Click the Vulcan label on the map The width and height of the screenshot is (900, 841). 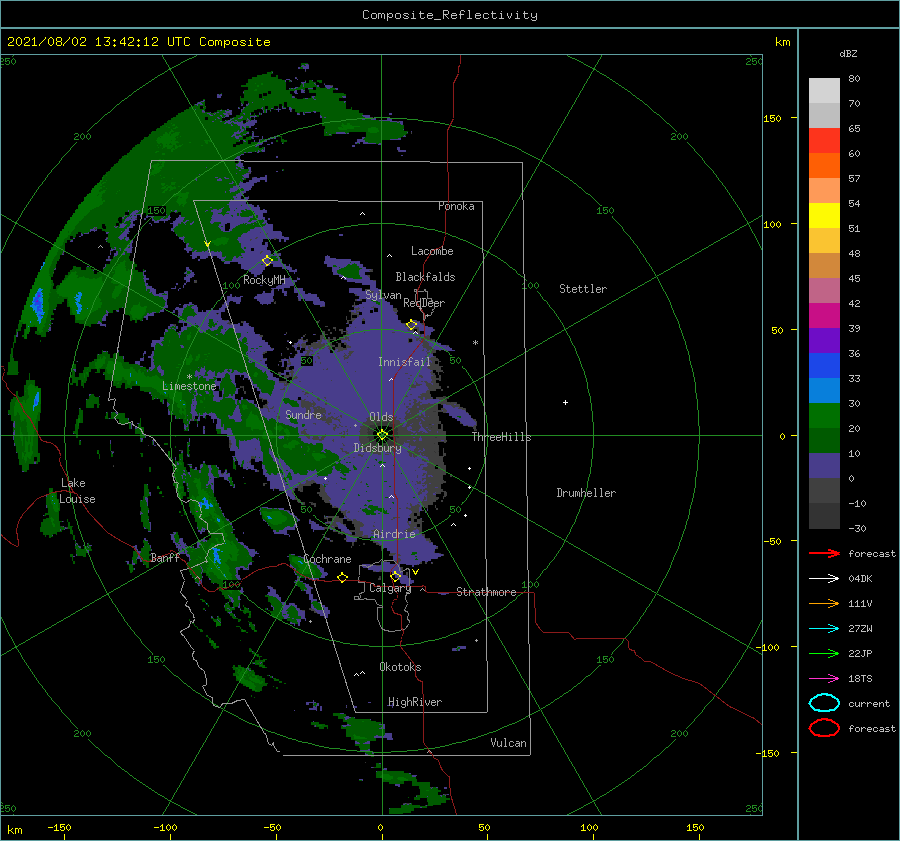(508, 743)
